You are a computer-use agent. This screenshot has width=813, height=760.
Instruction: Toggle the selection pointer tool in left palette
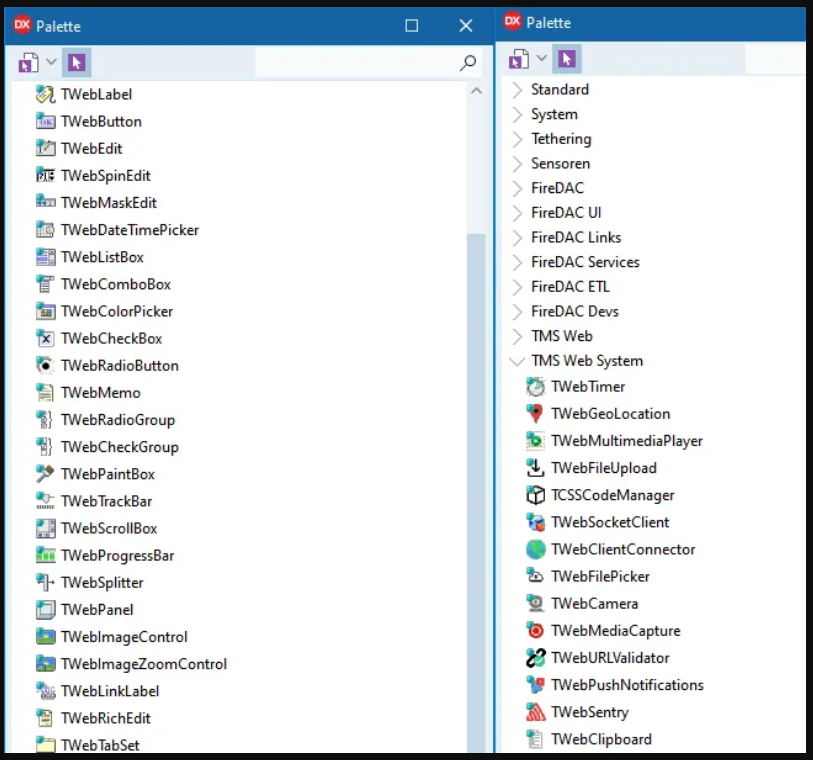(76, 62)
